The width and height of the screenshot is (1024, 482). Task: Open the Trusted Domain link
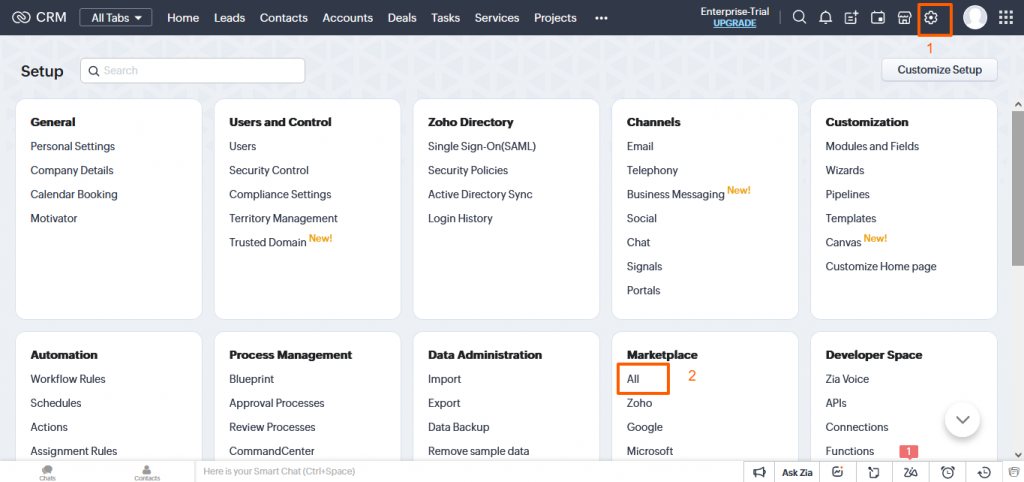point(268,242)
